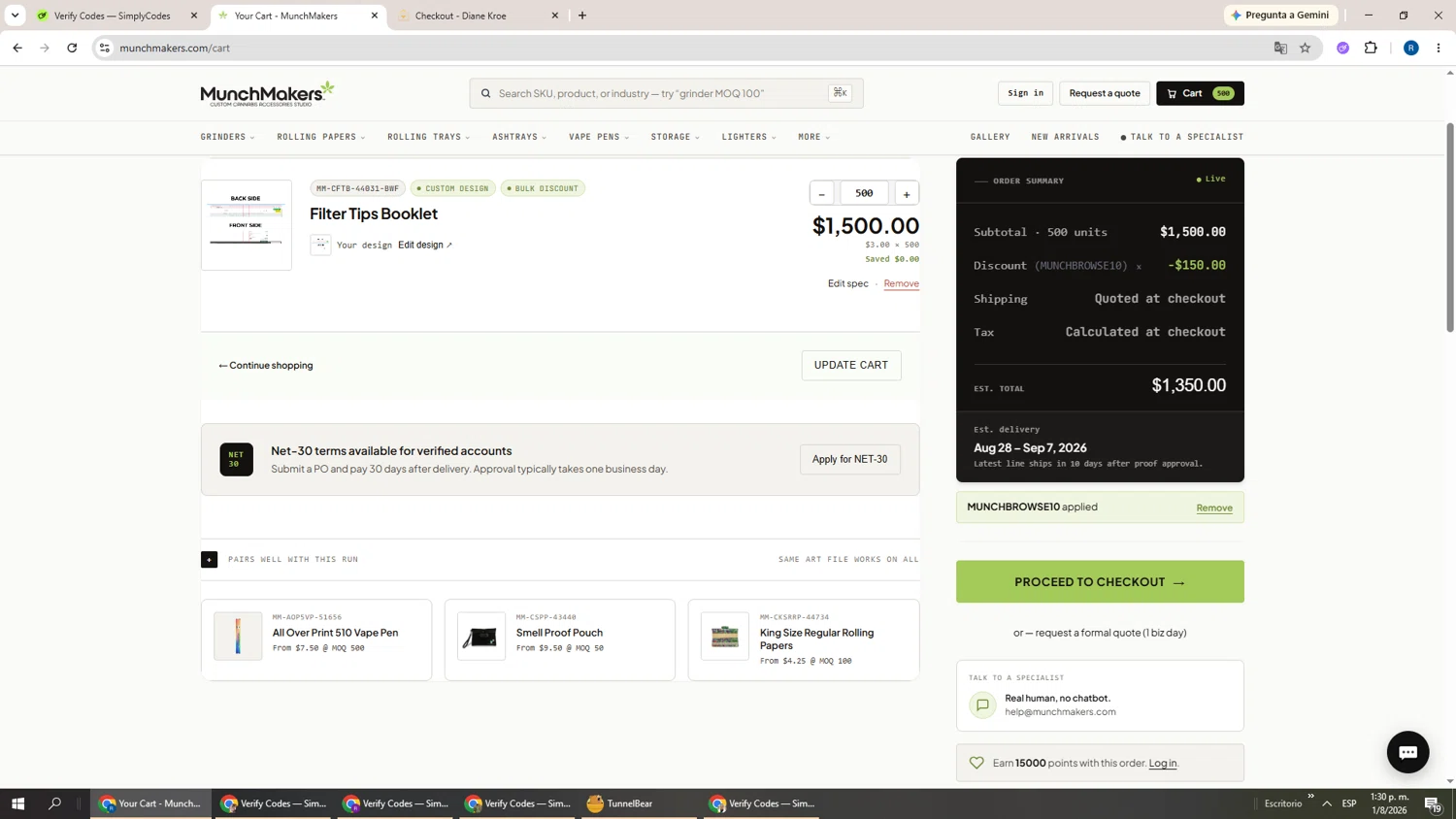Reload the page
The width and height of the screenshot is (1456, 819).
coord(72,48)
